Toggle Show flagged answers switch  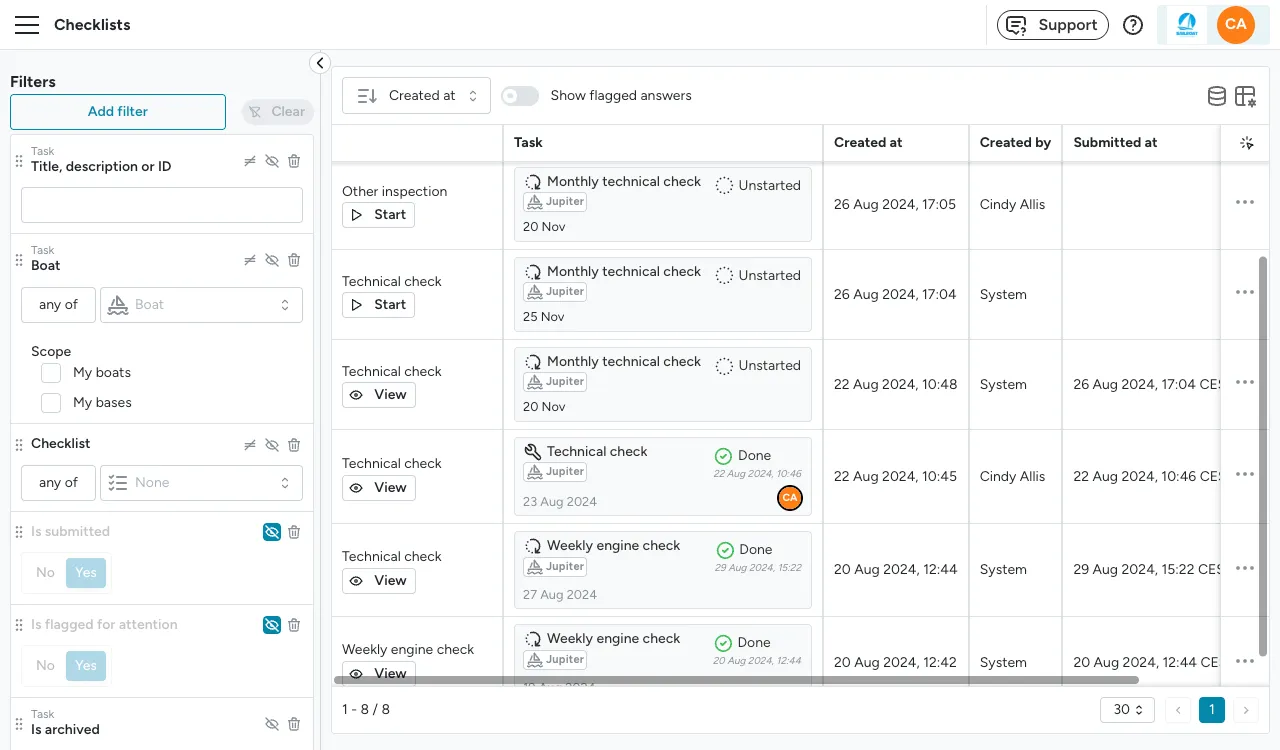(x=520, y=96)
